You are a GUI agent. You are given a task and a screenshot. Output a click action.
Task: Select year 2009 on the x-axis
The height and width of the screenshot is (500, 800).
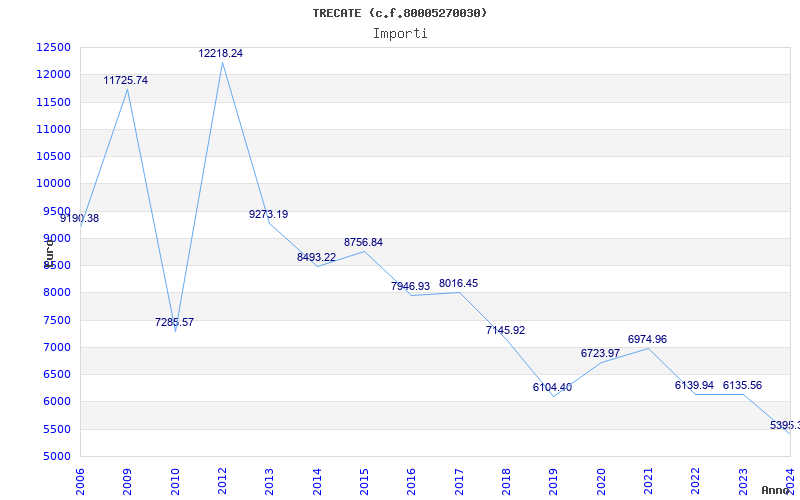click(128, 482)
